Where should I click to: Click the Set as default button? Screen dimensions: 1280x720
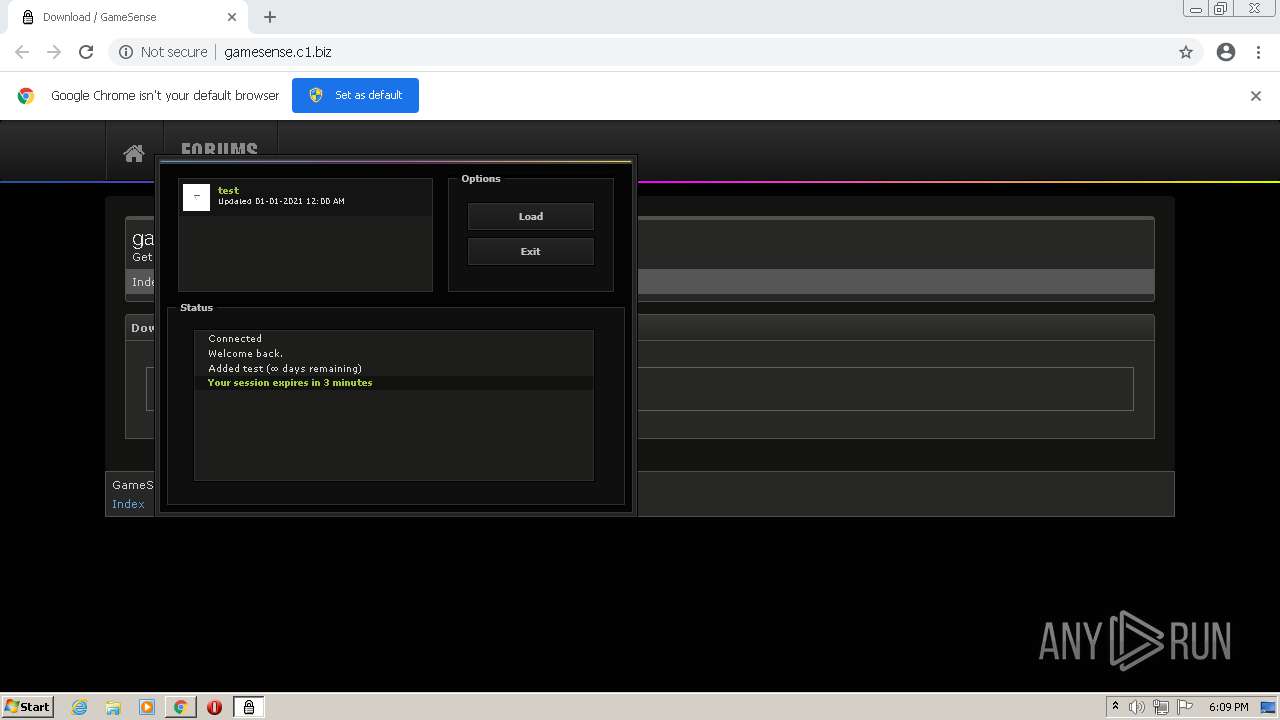355,95
